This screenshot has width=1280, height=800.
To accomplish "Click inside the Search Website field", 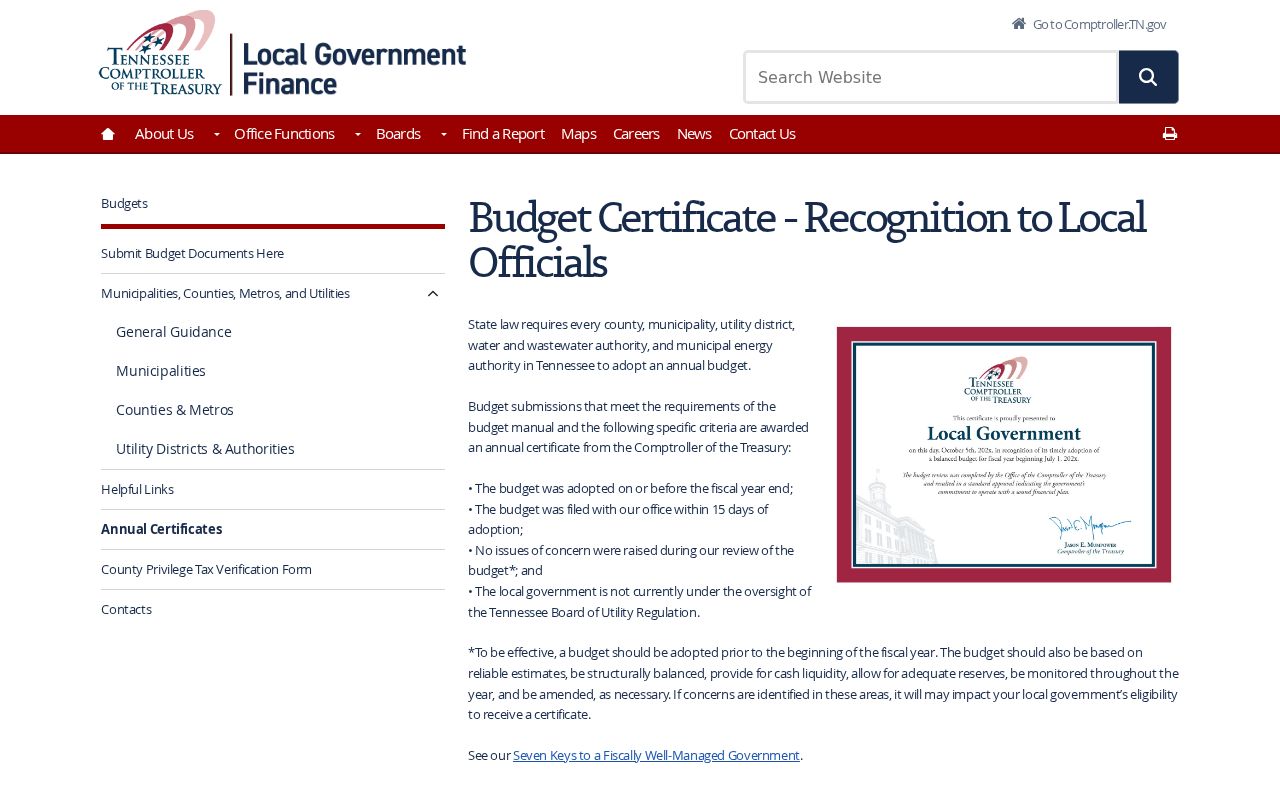I will [x=931, y=77].
